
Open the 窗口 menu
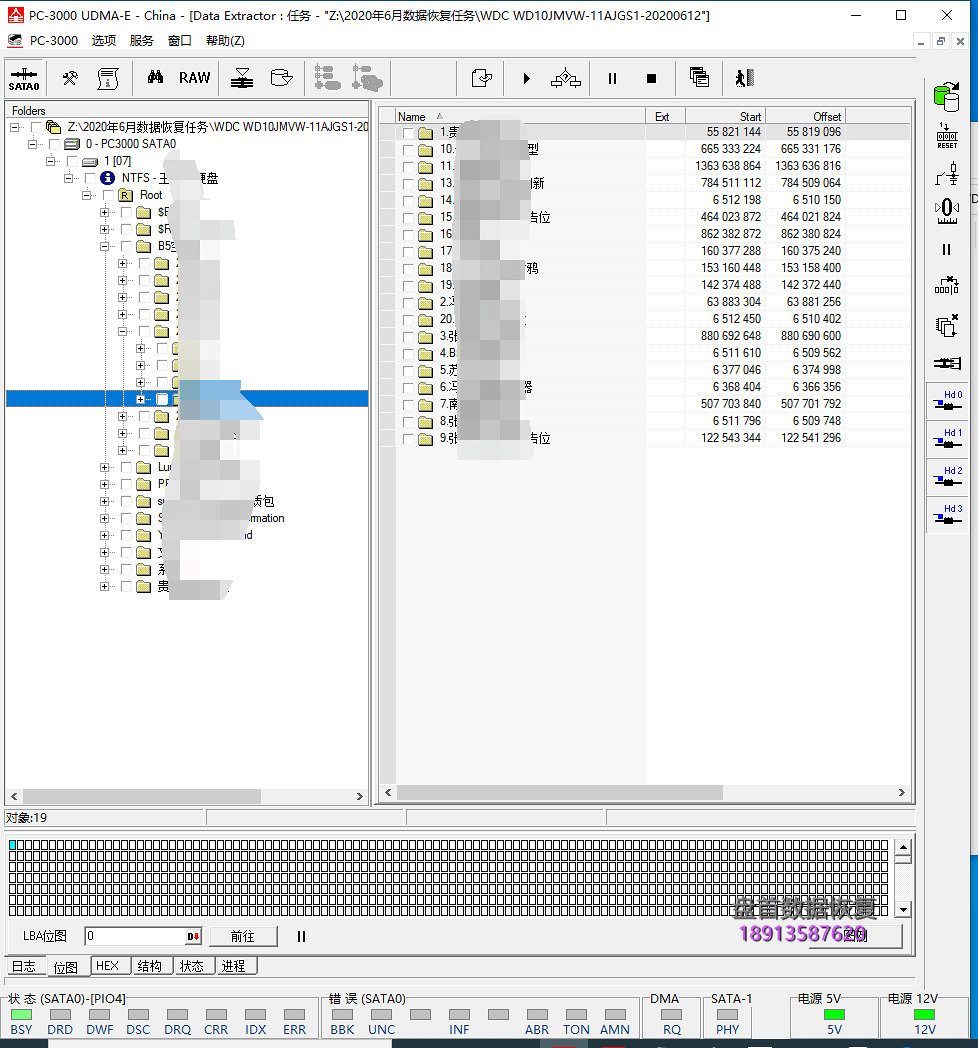tap(180, 41)
